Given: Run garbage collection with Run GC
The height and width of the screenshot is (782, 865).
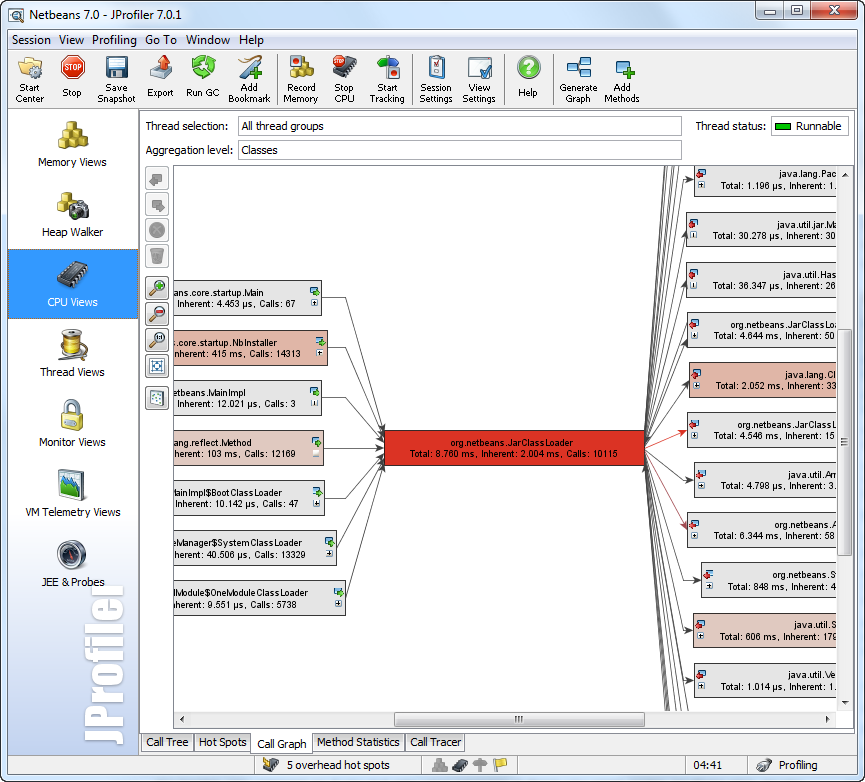Looking at the screenshot, I should 203,79.
